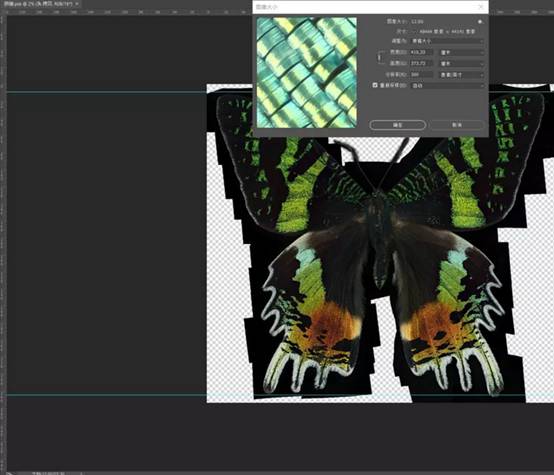Open the Fit To preset dropdown
This screenshot has height=475, width=554.
tap(447, 41)
